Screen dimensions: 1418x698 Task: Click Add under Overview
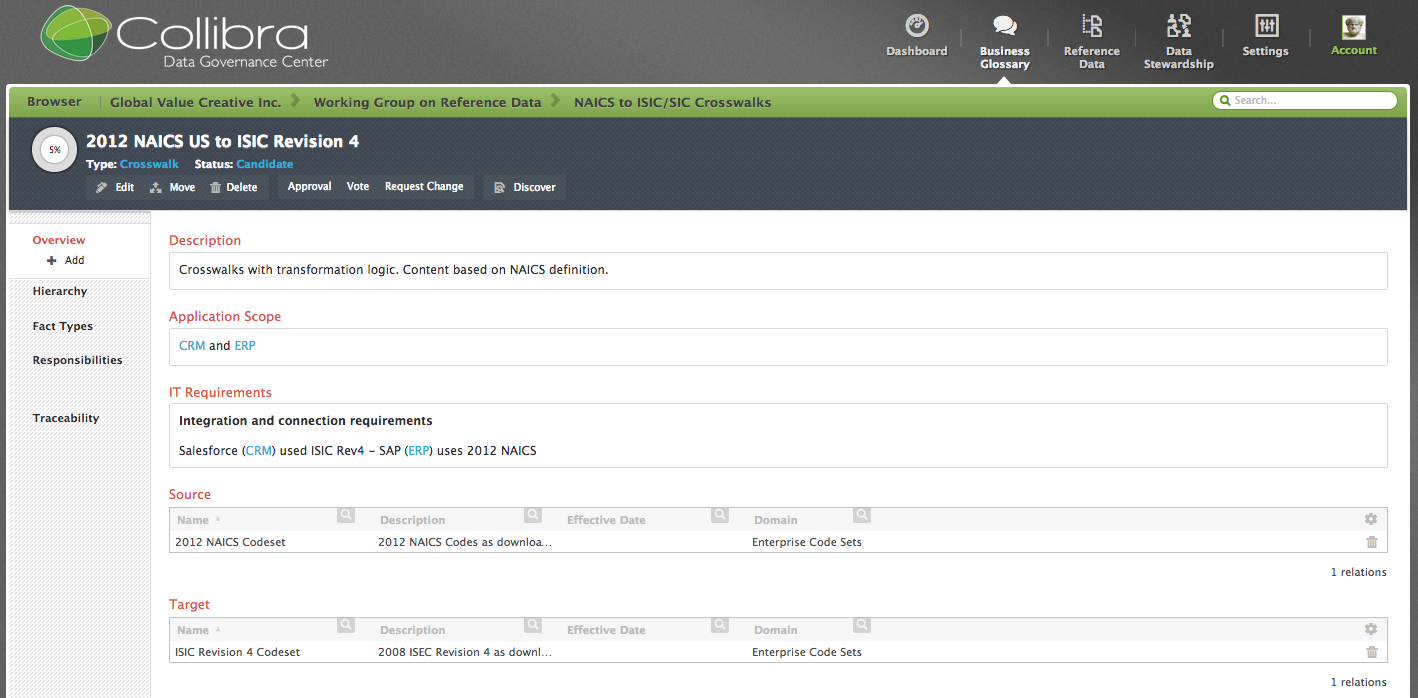coord(66,260)
